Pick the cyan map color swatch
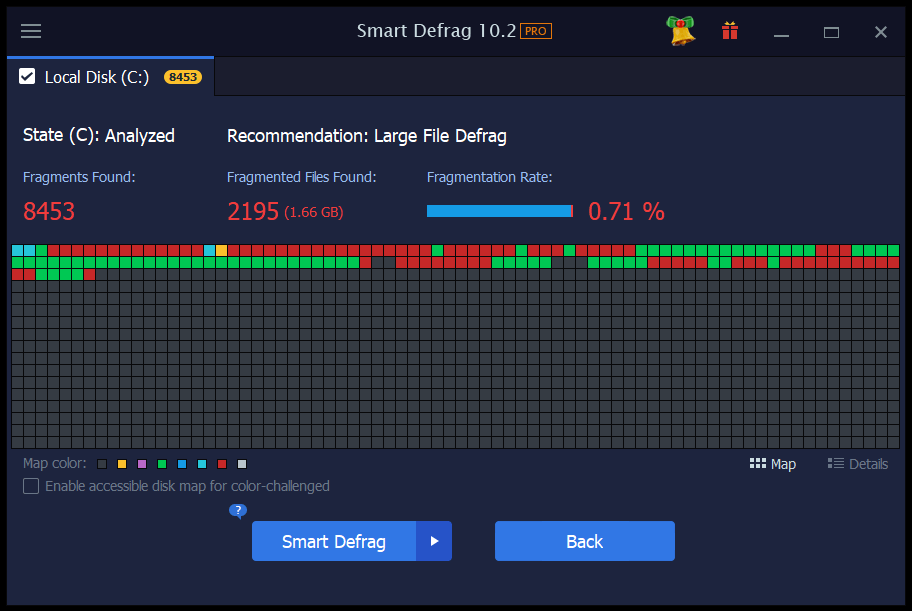912x611 pixels. tap(202, 464)
